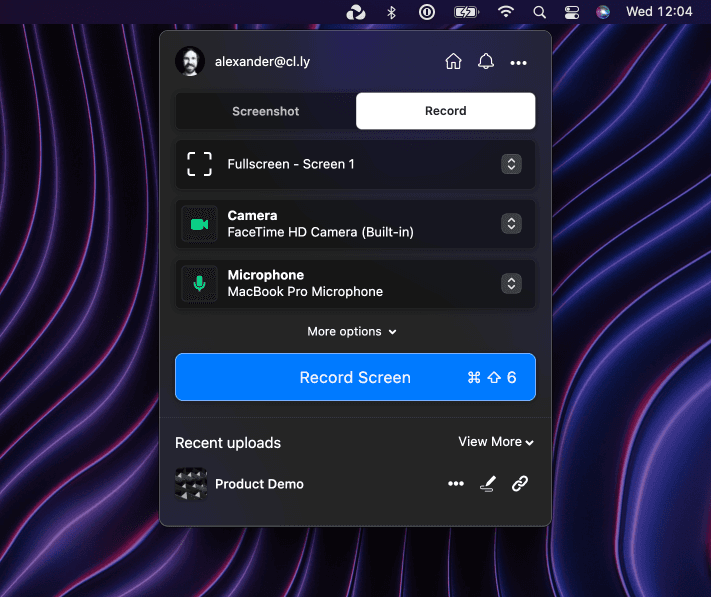711x597 pixels.
Task: Launch Siri from menu bar
Action: [x=603, y=12]
